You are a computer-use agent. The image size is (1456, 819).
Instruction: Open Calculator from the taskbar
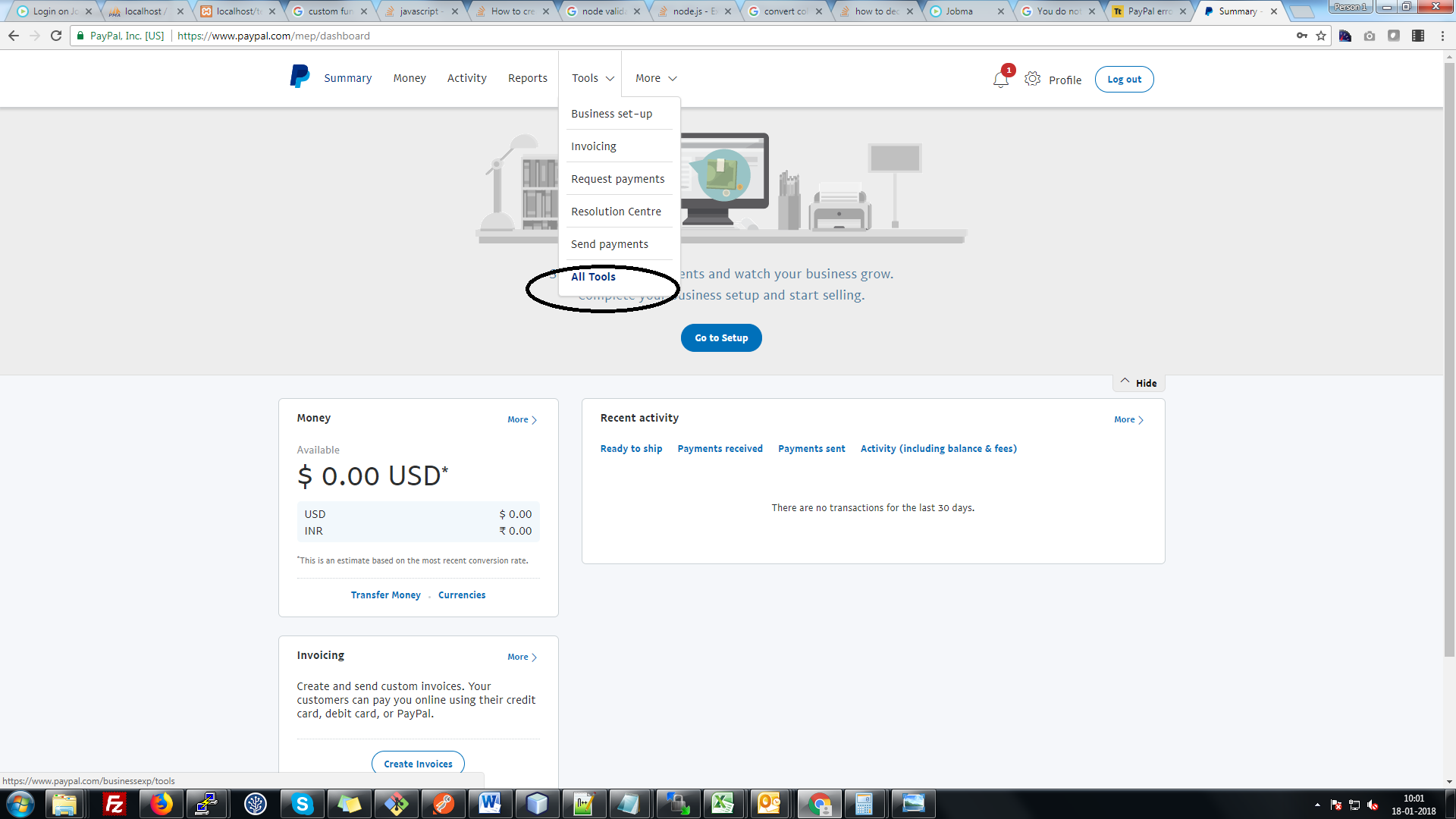point(865,803)
